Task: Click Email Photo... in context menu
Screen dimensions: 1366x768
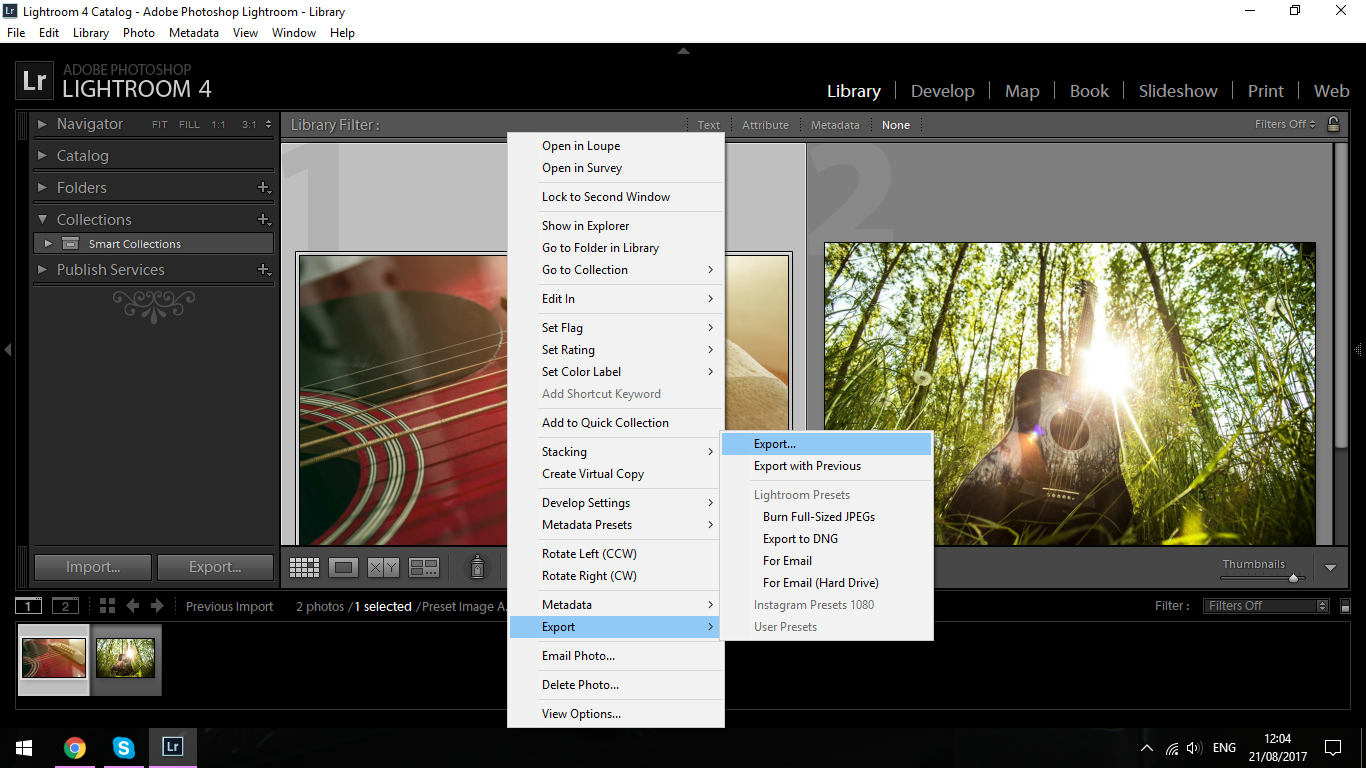Action: [616, 656]
